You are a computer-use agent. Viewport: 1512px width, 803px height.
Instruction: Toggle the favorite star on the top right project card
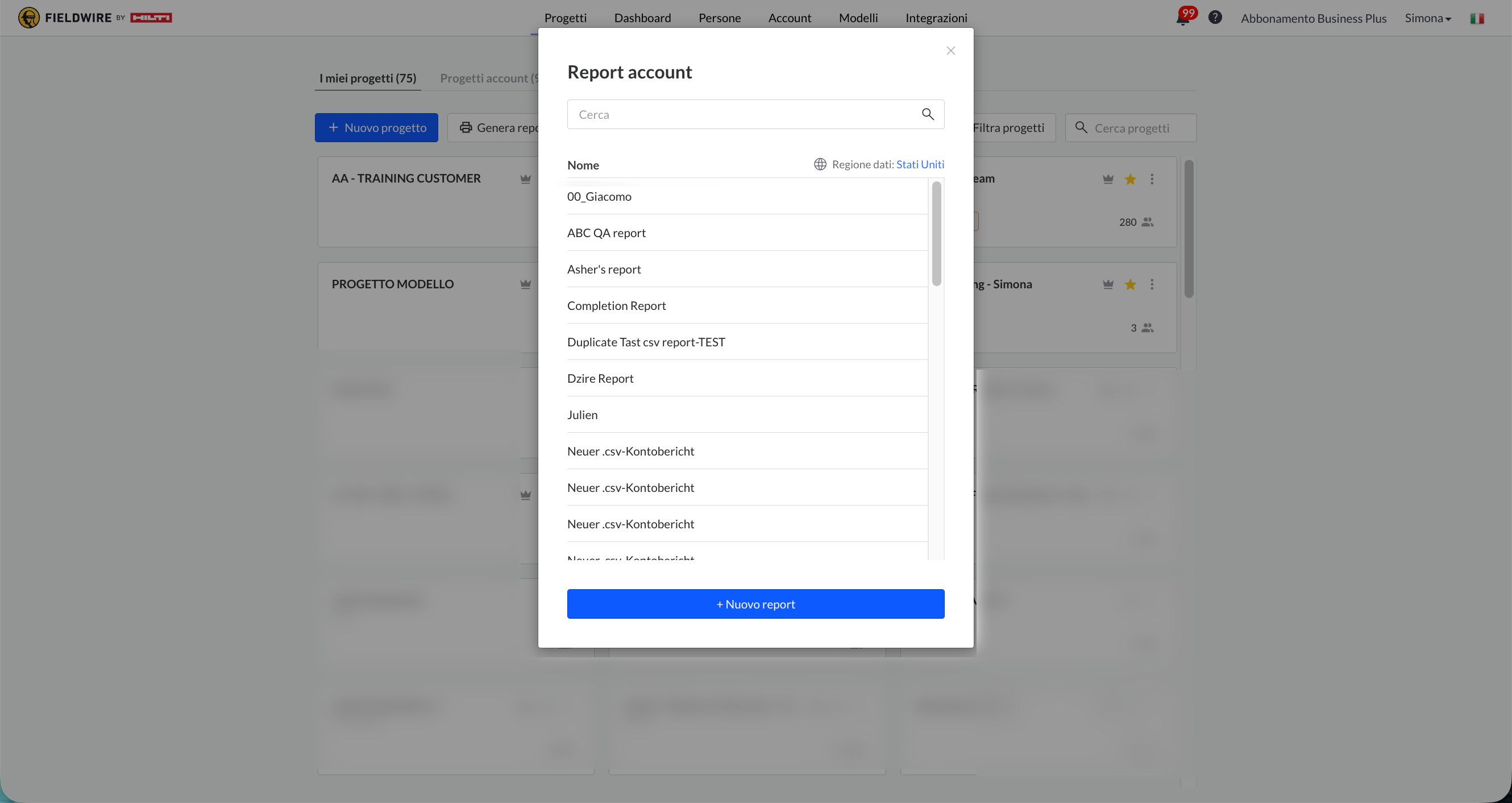tap(1130, 179)
